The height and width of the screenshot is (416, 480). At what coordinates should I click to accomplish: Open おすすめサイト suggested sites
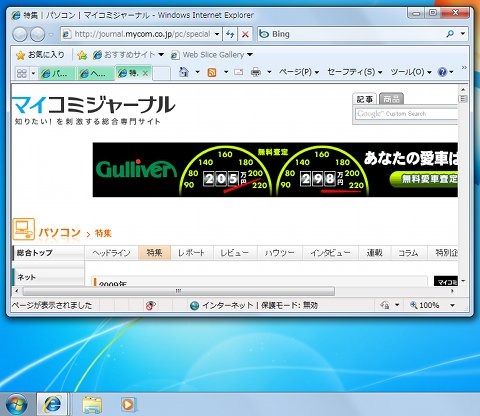pyautogui.click(x=128, y=55)
